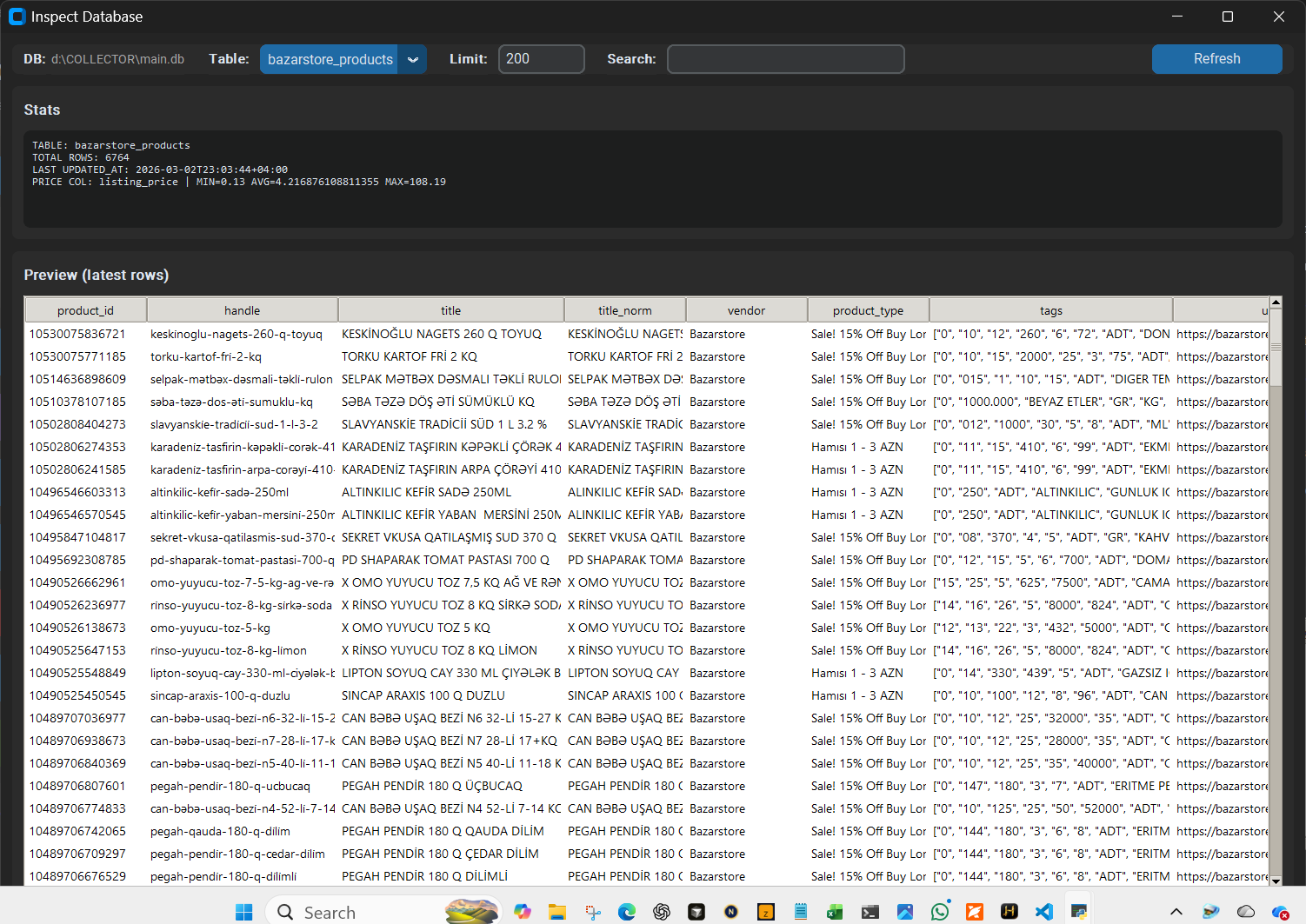Sort by the product_id column header

point(85,310)
